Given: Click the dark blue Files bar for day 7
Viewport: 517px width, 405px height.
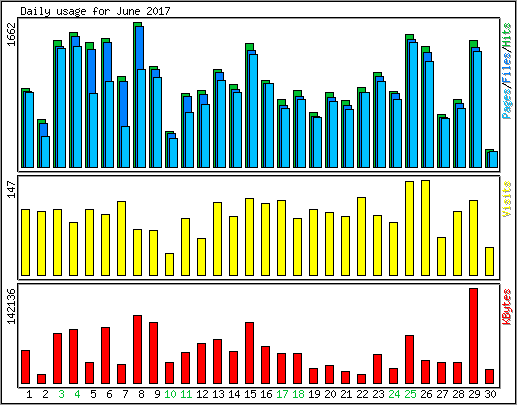Looking at the screenshot, I should coord(124,103).
